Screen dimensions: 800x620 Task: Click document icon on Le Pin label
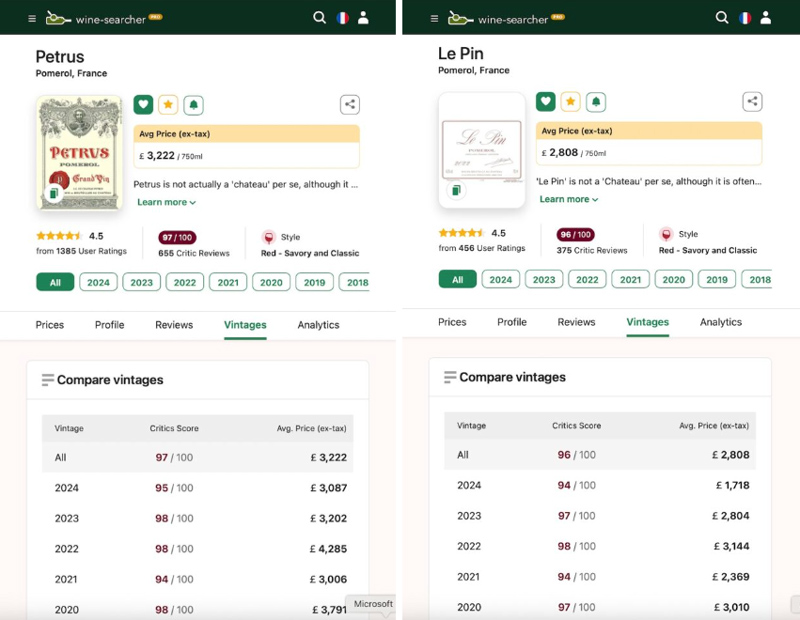pyautogui.click(x=457, y=190)
